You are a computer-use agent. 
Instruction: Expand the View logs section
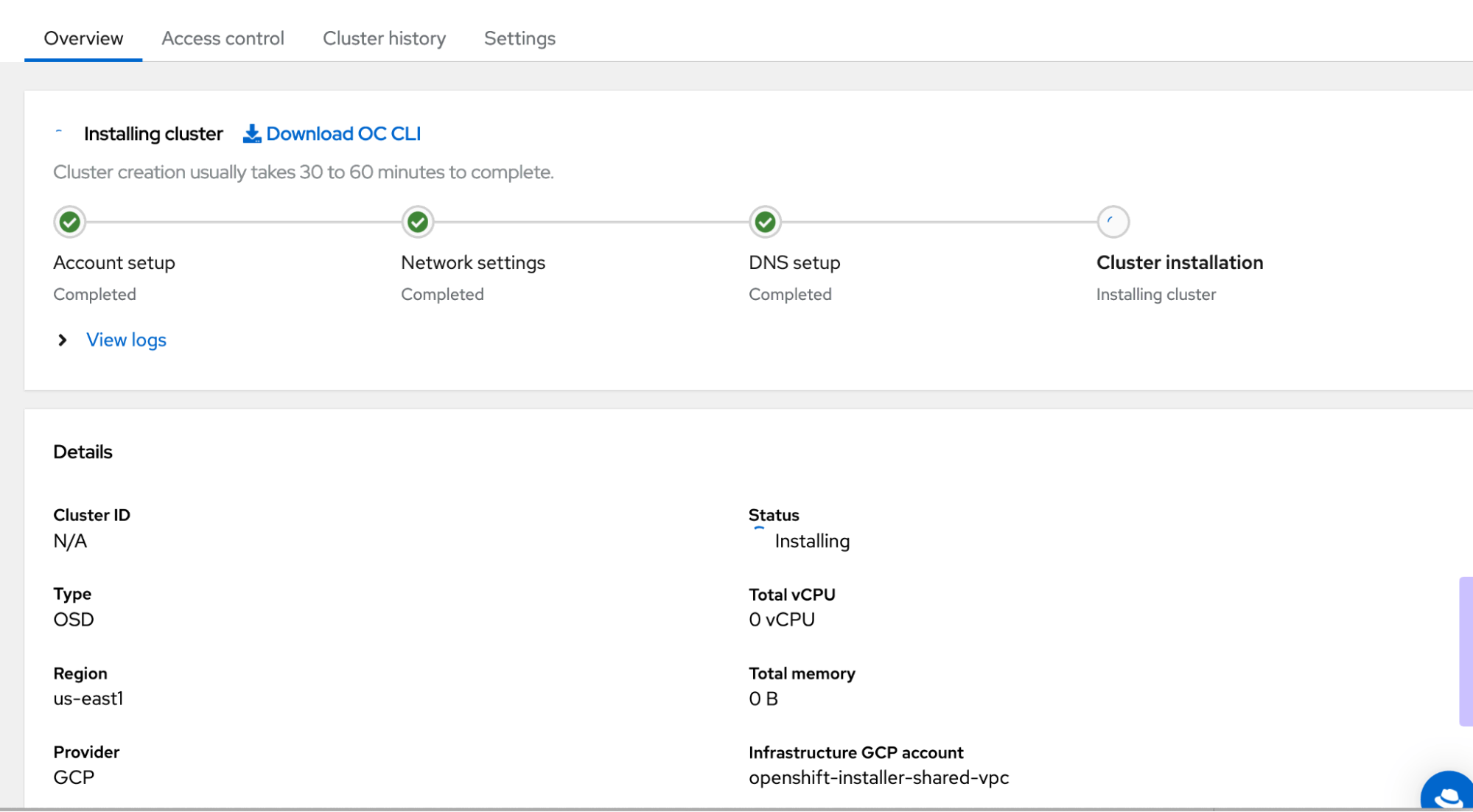(126, 340)
